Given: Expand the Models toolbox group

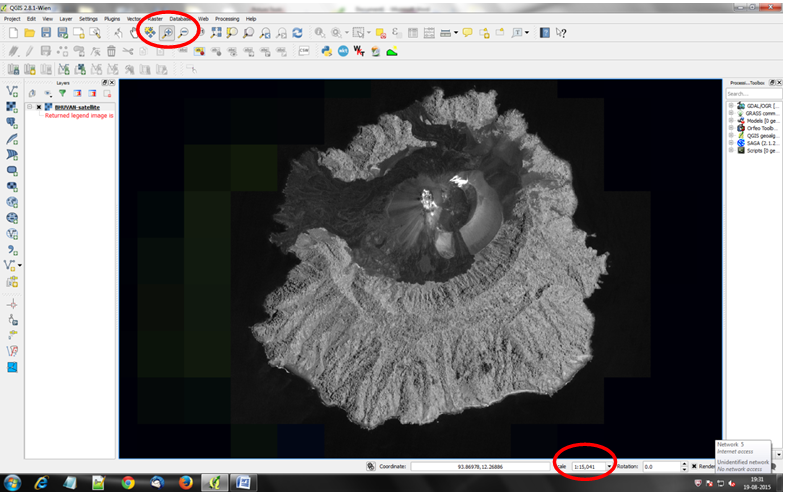Looking at the screenshot, I should click(731, 120).
